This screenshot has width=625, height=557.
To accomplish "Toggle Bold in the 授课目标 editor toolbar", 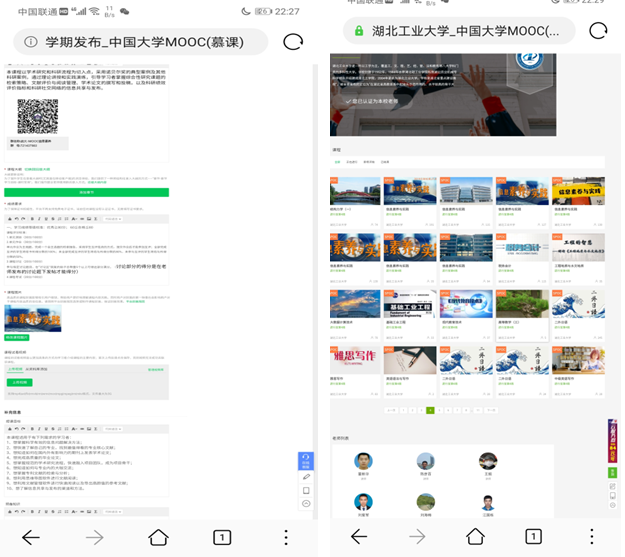I will click(32, 429).
